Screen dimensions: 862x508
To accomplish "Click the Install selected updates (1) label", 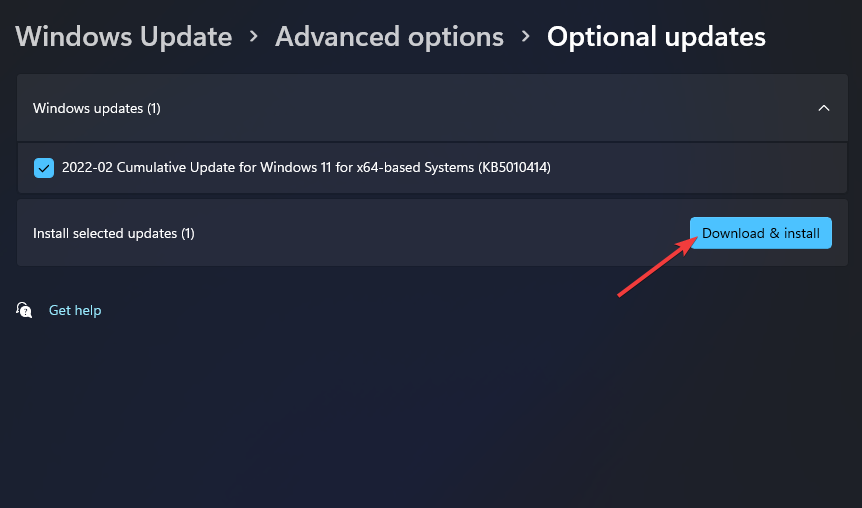I will pos(113,233).
